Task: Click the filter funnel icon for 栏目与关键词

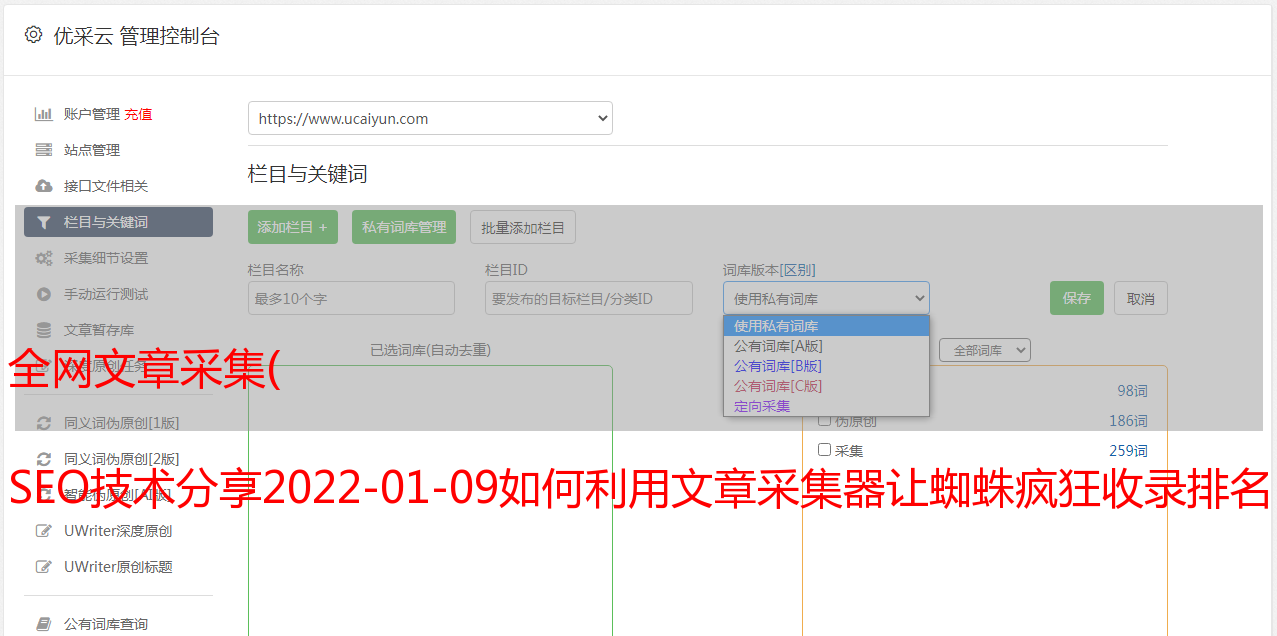Action: click(x=44, y=222)
